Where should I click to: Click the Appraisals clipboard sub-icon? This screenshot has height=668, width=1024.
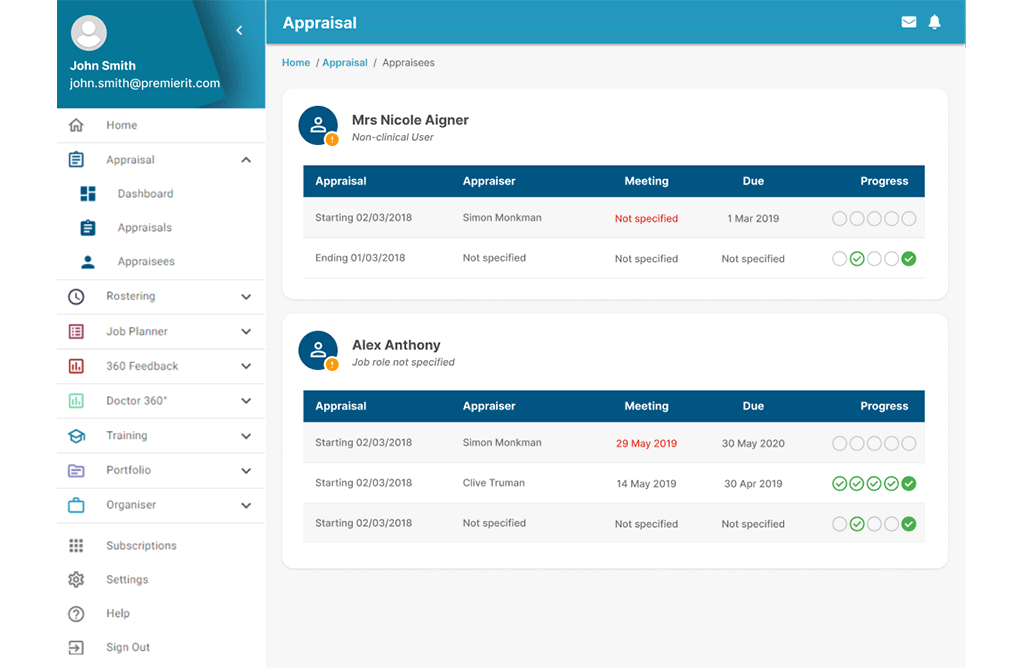(88, 227)
